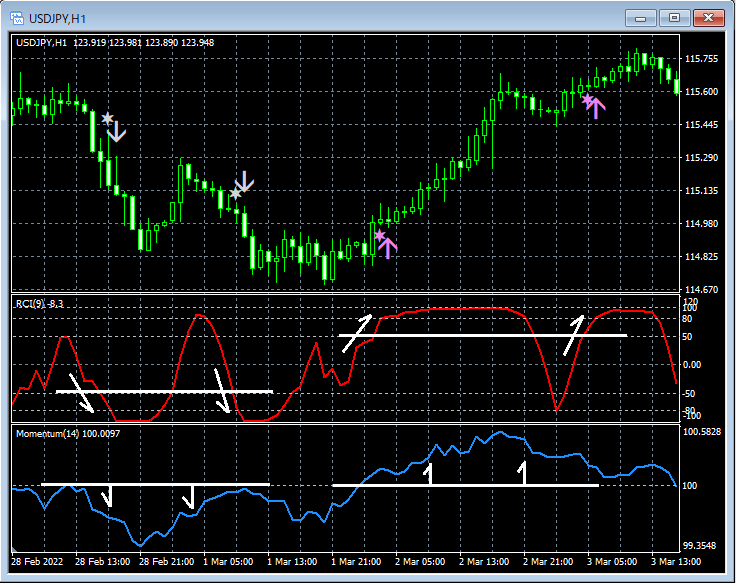The image size is (737, 583).
Task: Click price level 114.980 on the price axis
Action: [701, 223]
